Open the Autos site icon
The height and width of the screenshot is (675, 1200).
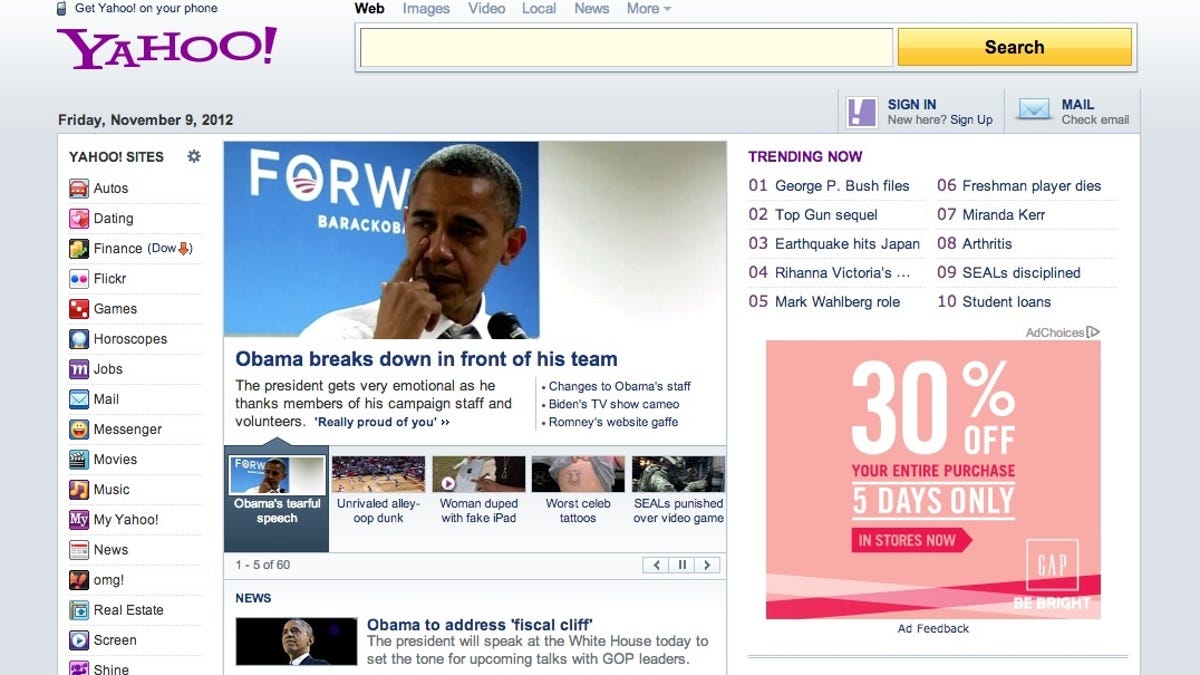(x=79, y=188)
